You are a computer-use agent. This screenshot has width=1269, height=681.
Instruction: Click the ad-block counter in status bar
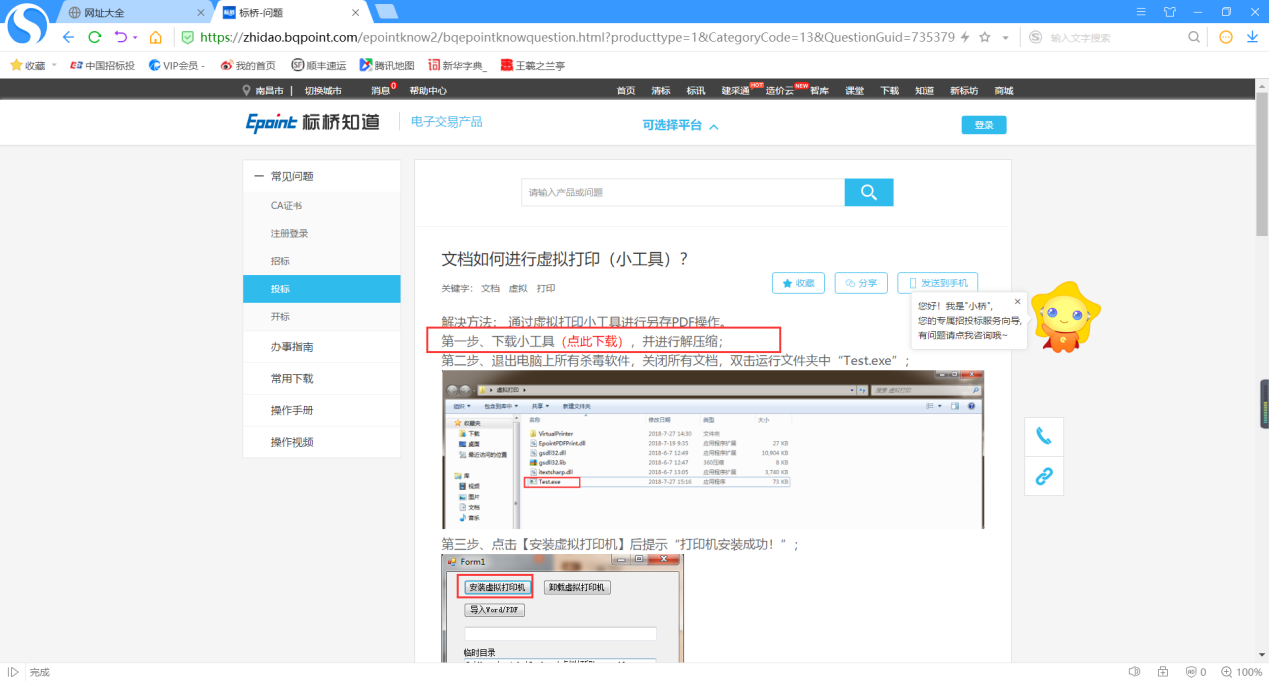tap(1196, 672)
